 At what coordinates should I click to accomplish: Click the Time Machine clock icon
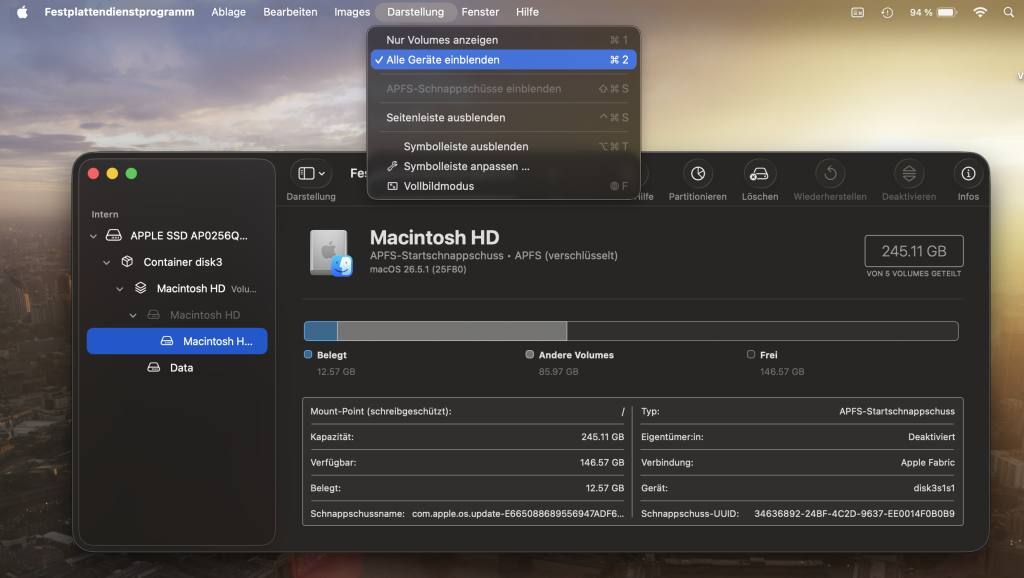point(887,12)
